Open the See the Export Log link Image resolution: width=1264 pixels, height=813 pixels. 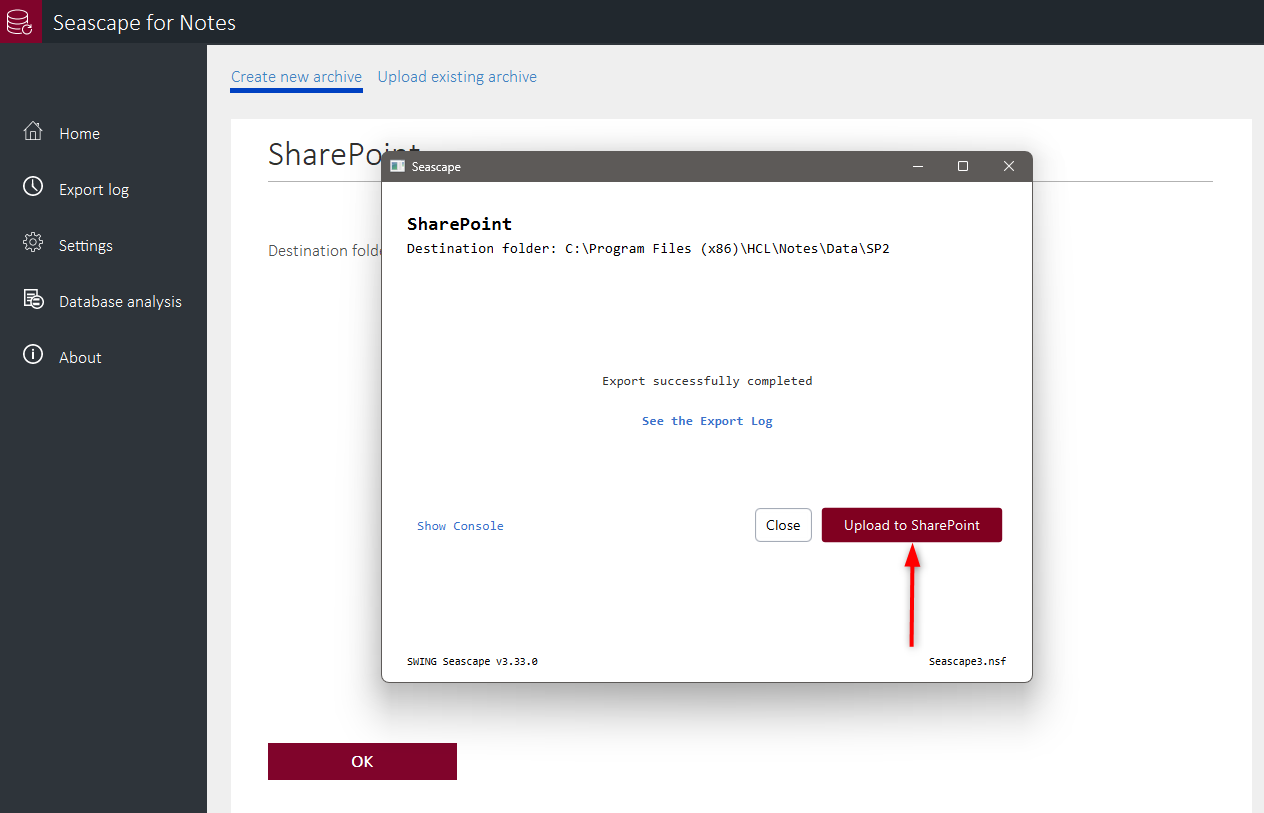(707, 421)
